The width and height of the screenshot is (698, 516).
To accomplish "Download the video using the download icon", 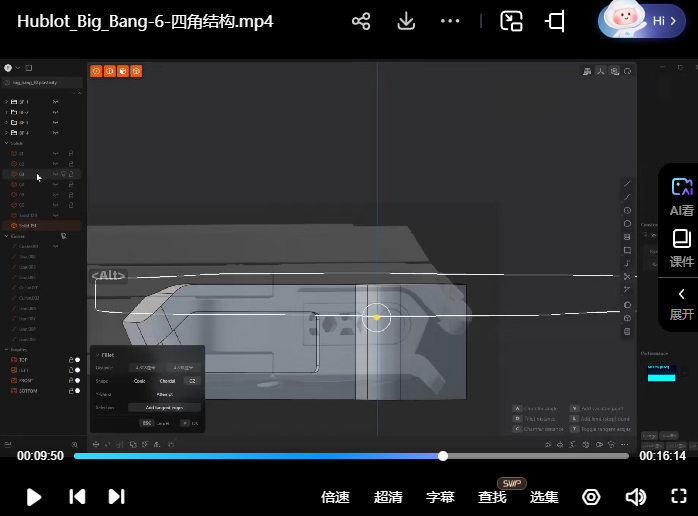I will click(x=406, y=21).
